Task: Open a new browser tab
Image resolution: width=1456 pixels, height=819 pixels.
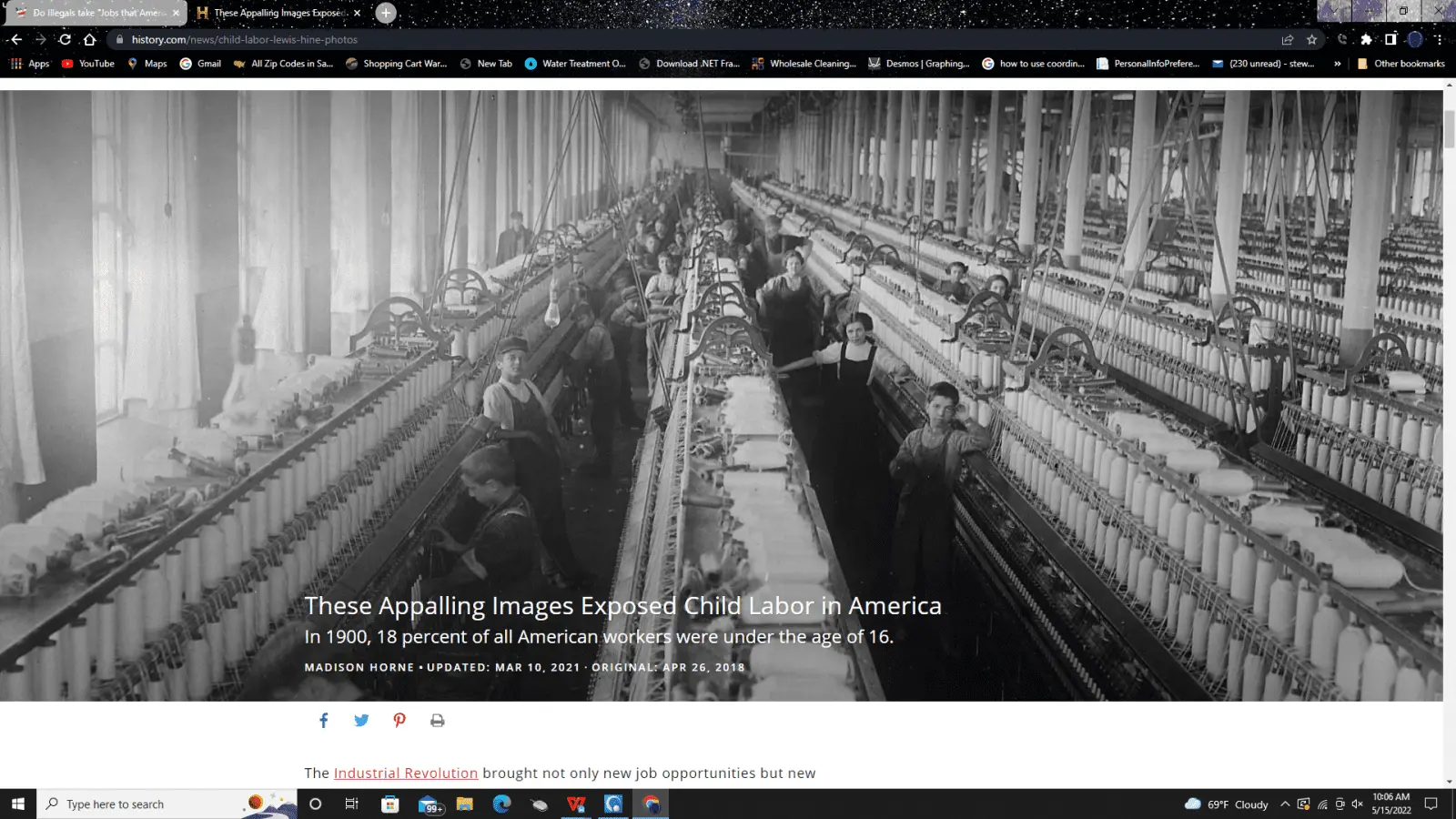Action: [386, 13]
